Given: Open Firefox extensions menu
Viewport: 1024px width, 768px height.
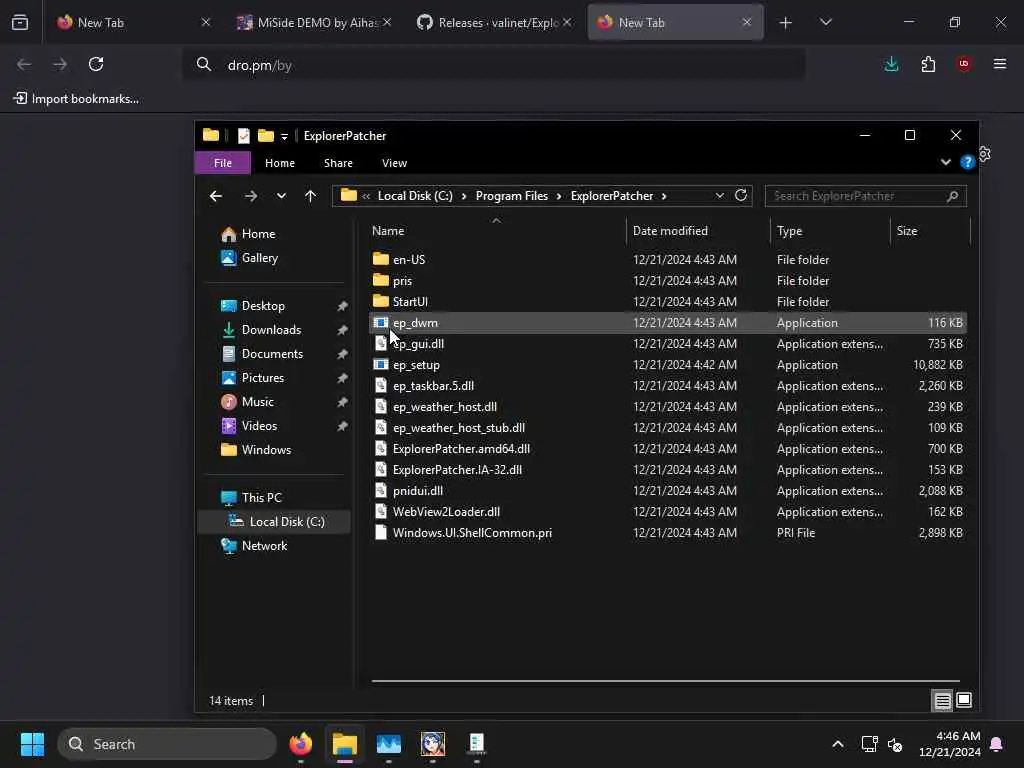Looking at the screenshot, I should (928, 64).
